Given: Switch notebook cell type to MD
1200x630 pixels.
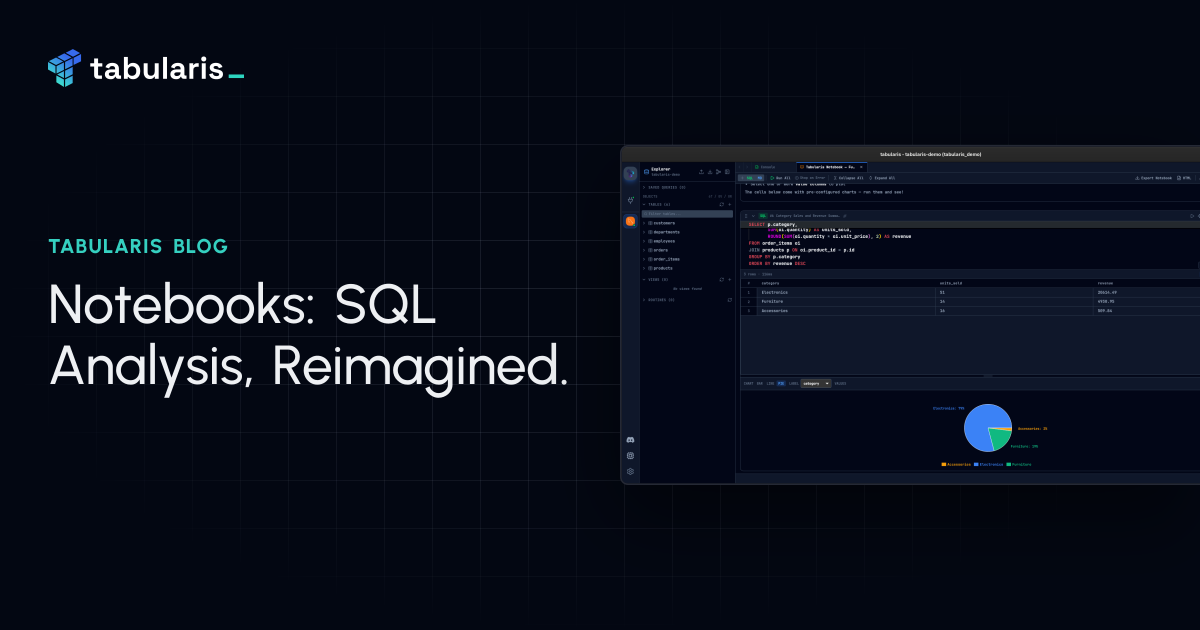Looking at the screenshot, I should click(760, 178).
